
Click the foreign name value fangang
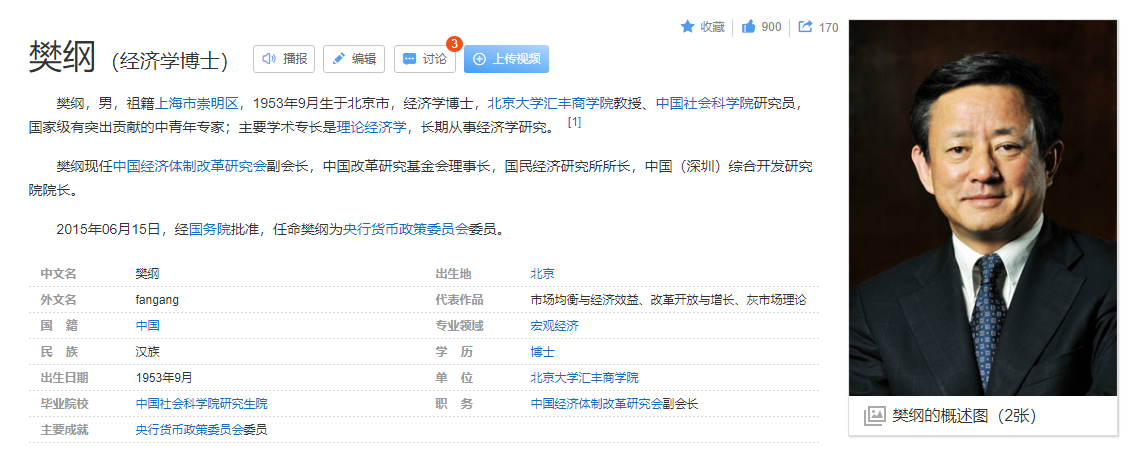coord(157,300)
